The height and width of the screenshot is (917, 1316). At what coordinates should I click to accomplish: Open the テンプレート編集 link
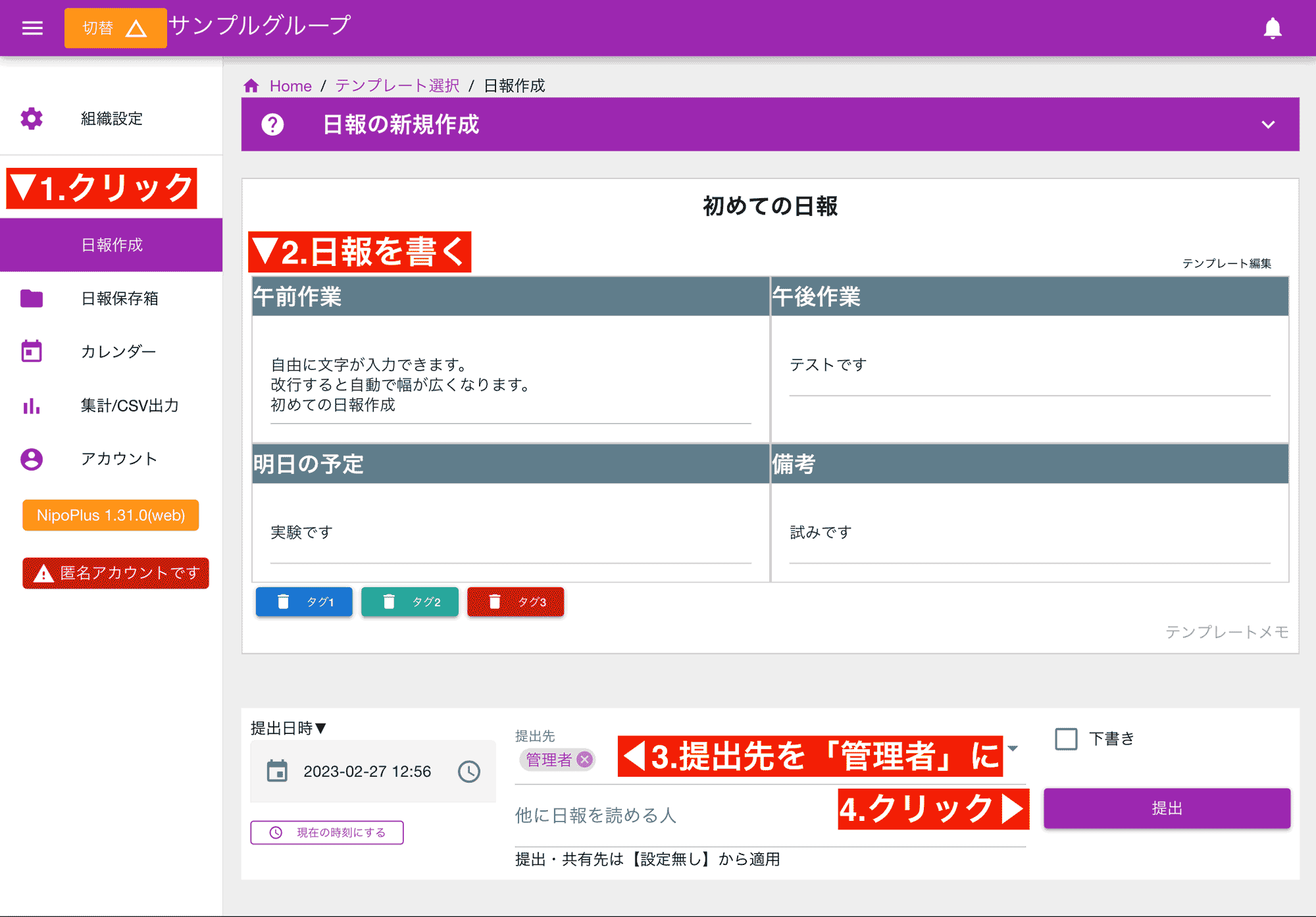(x=1228, y=263)
